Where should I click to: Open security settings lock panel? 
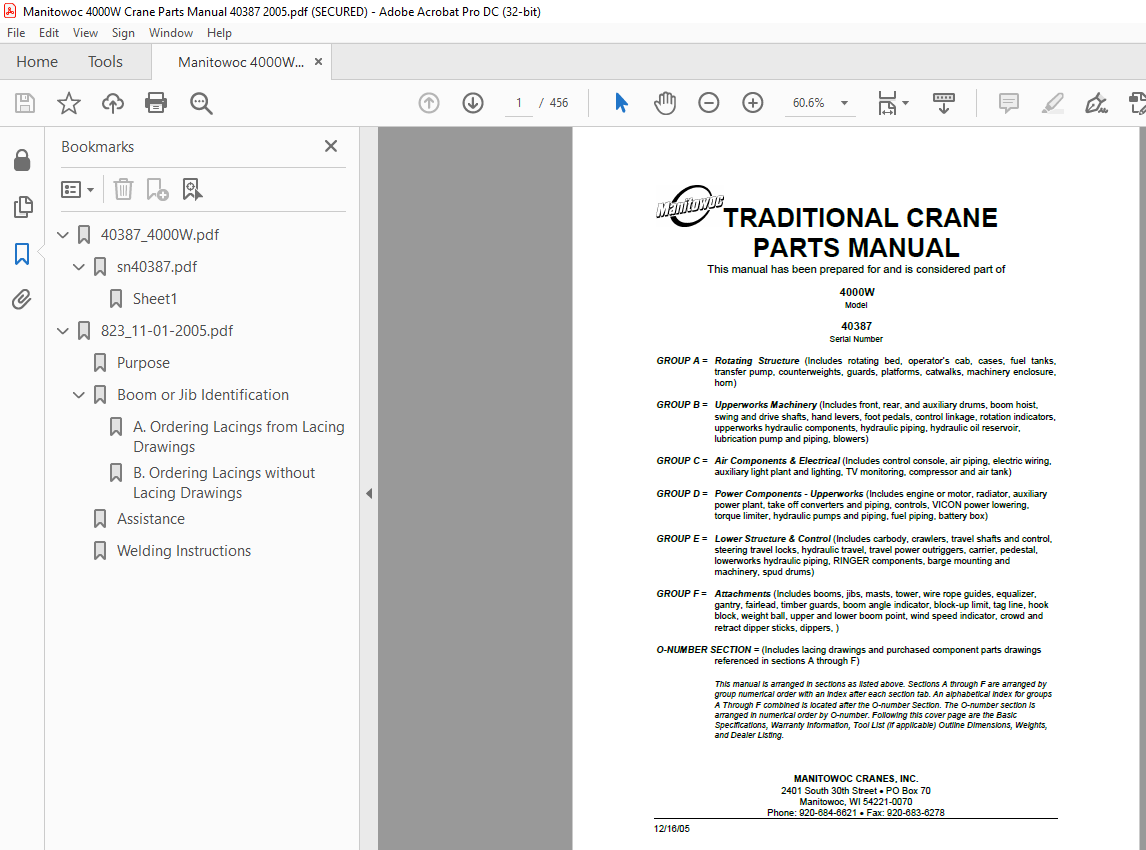pyautogui.click(x=22, y=160)
